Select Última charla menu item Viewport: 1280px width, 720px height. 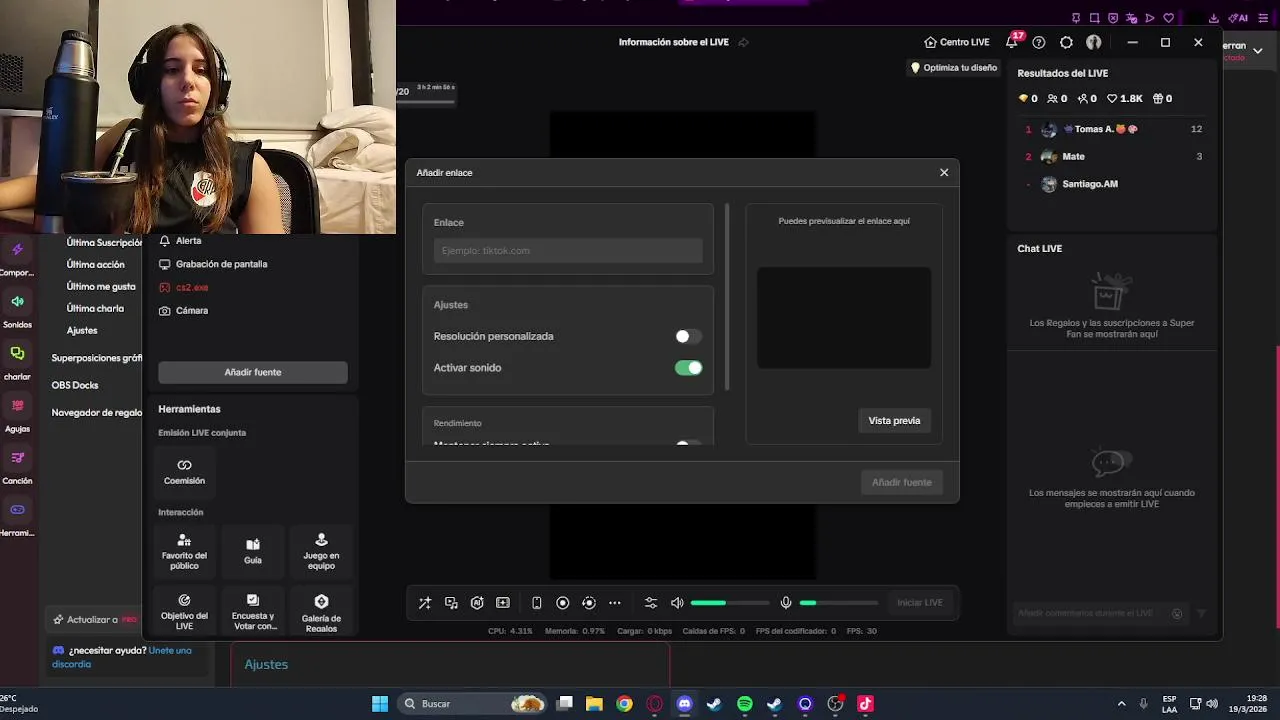(x=95, y=308)
